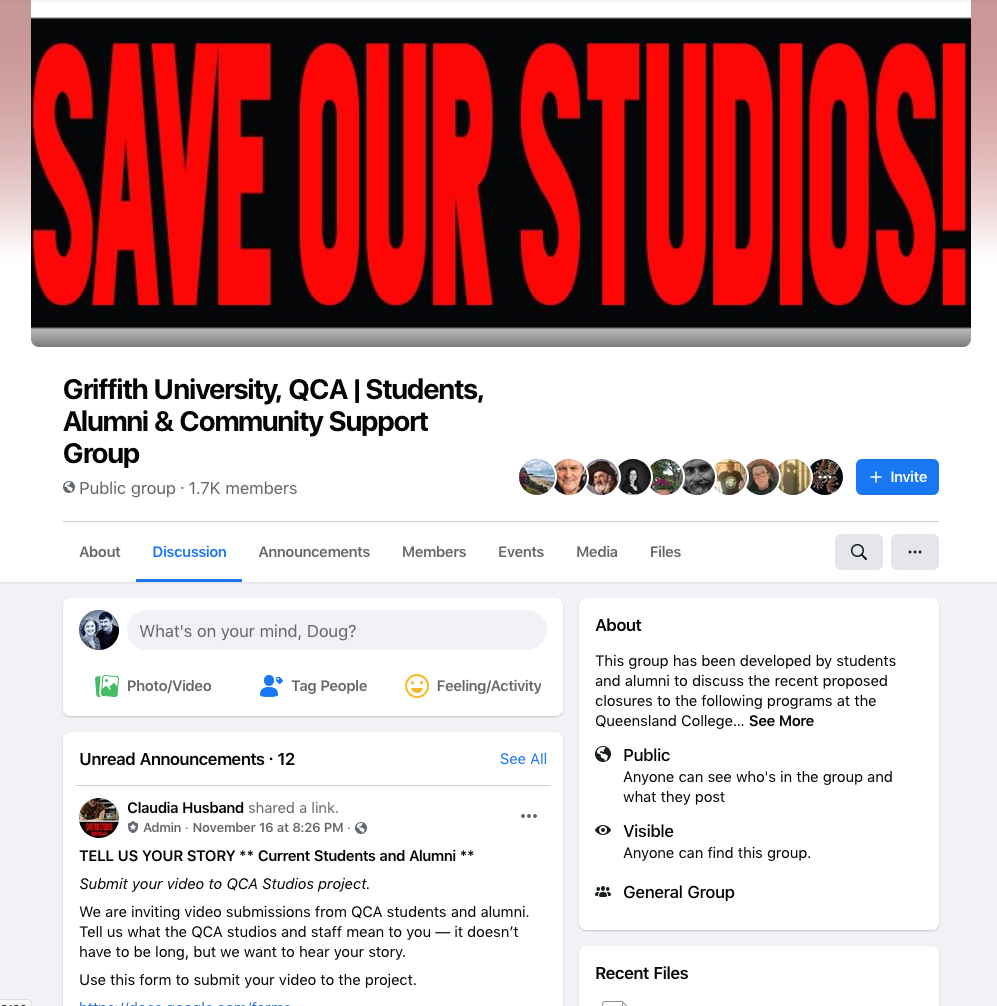The width and height of the screenshot is (997, 1006).
Task: Click the search magnifier icon button
Action: pyautogui.click(x=858, y=552)
